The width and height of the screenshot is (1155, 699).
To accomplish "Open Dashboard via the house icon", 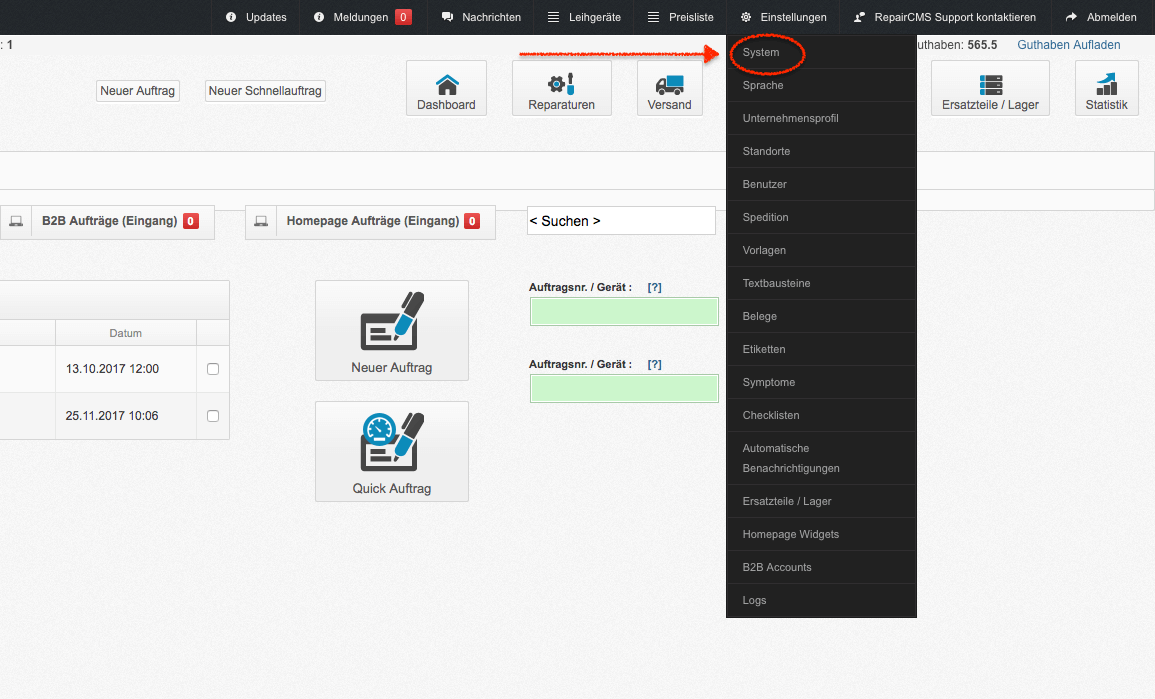I will pos(447,85).
